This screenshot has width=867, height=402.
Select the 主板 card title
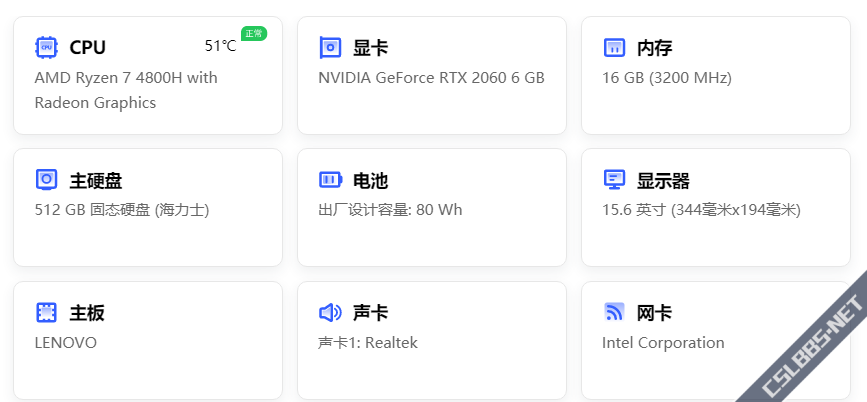(87, 313)
